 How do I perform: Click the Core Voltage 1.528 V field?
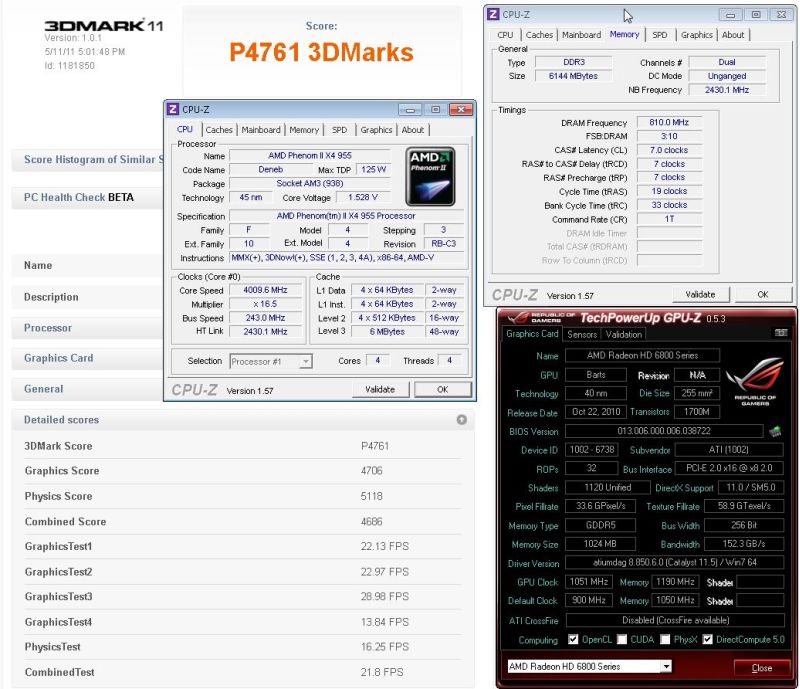point(363,198)
